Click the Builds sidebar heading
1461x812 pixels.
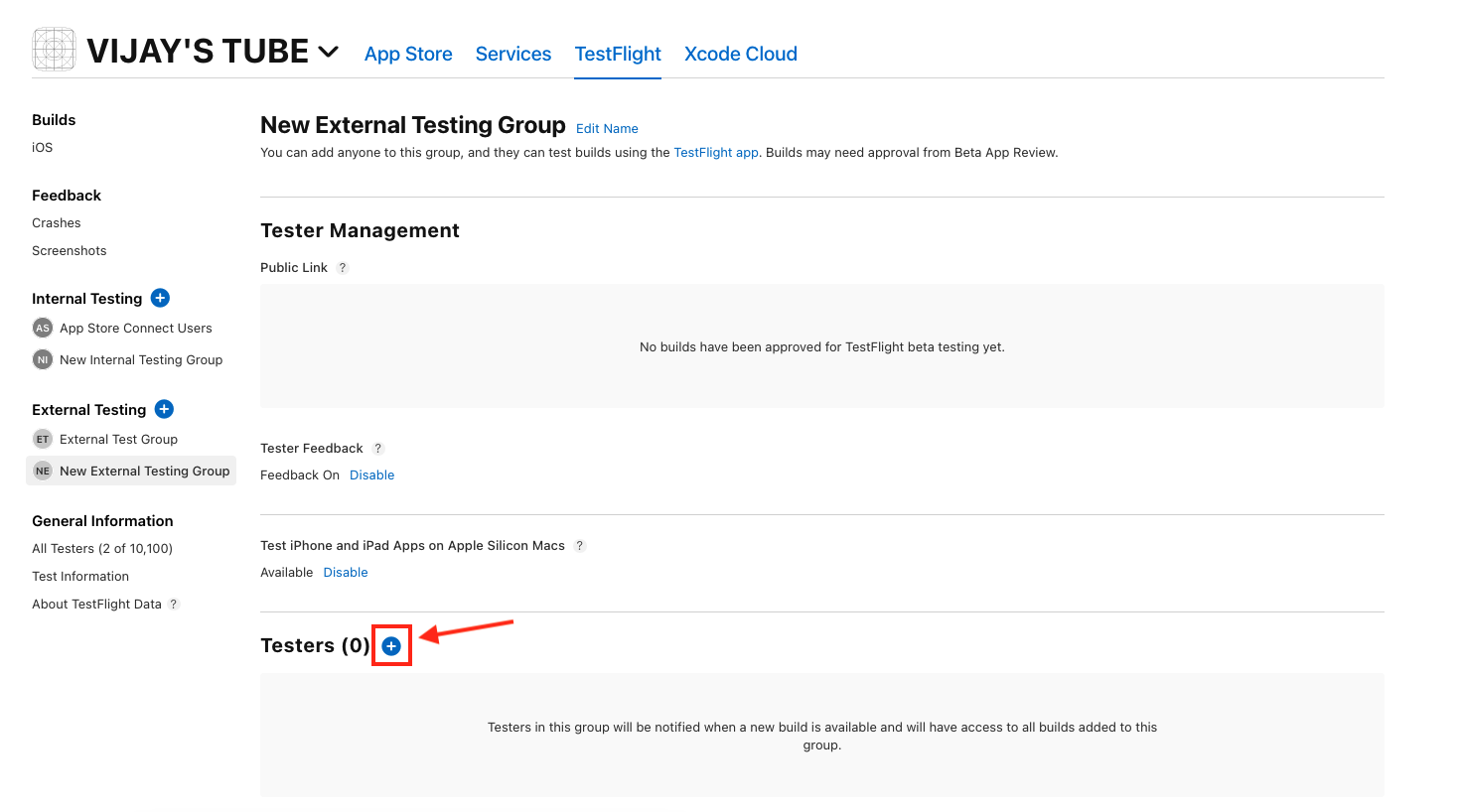pyautogui.click(x=54, y=120)
